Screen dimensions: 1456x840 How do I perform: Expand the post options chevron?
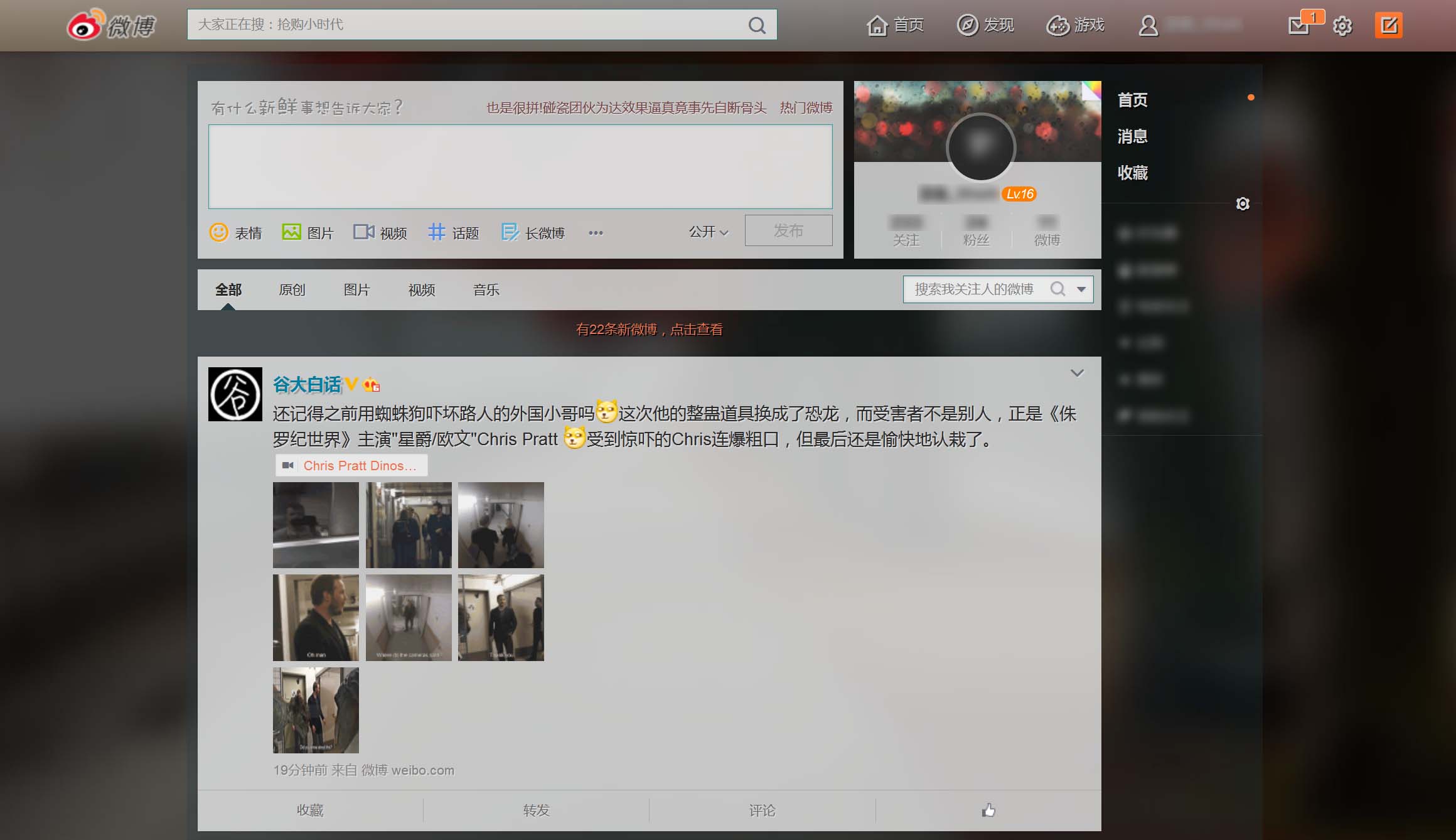click(x=1077, y=373)
